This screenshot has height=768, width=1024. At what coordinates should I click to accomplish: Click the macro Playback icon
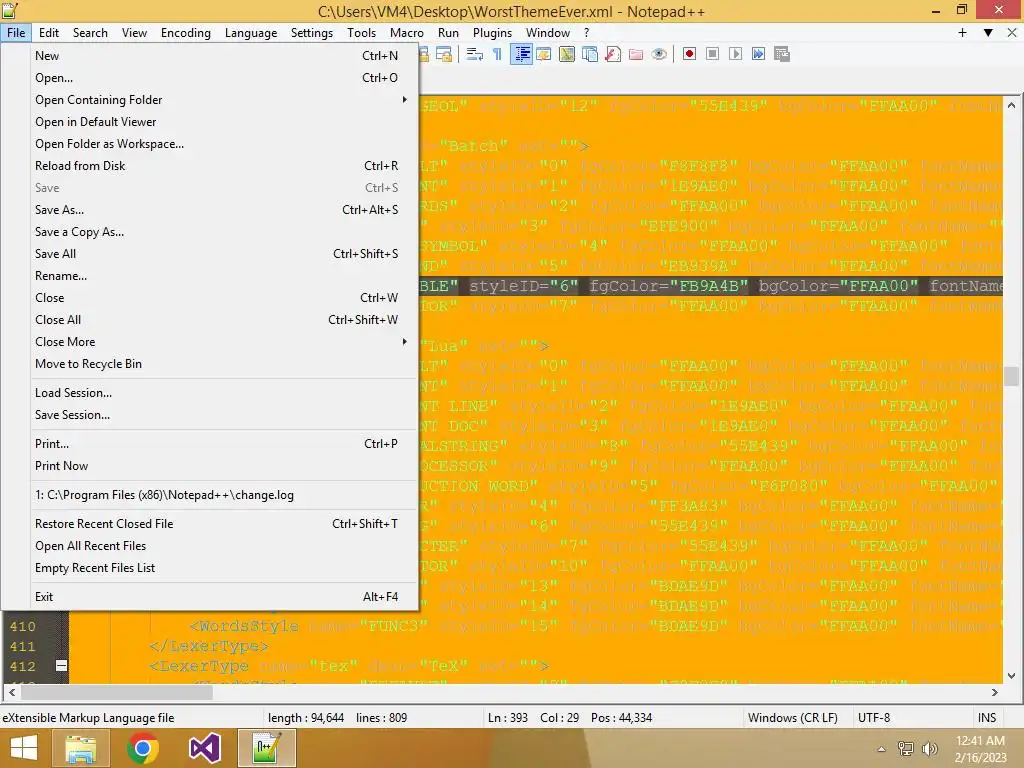(735, 54)
